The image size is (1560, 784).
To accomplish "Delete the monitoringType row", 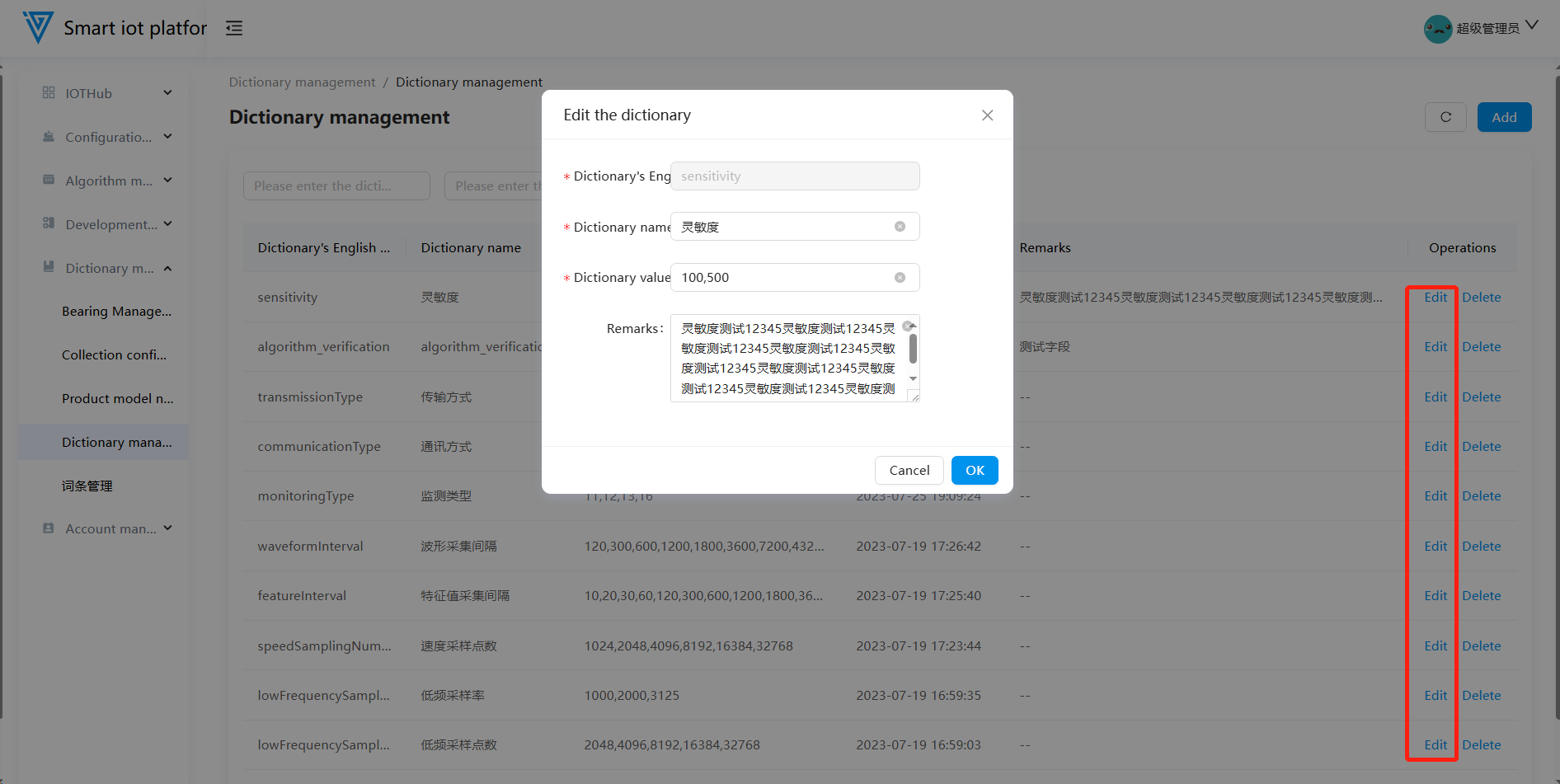I will click(x=1482, y=496).
